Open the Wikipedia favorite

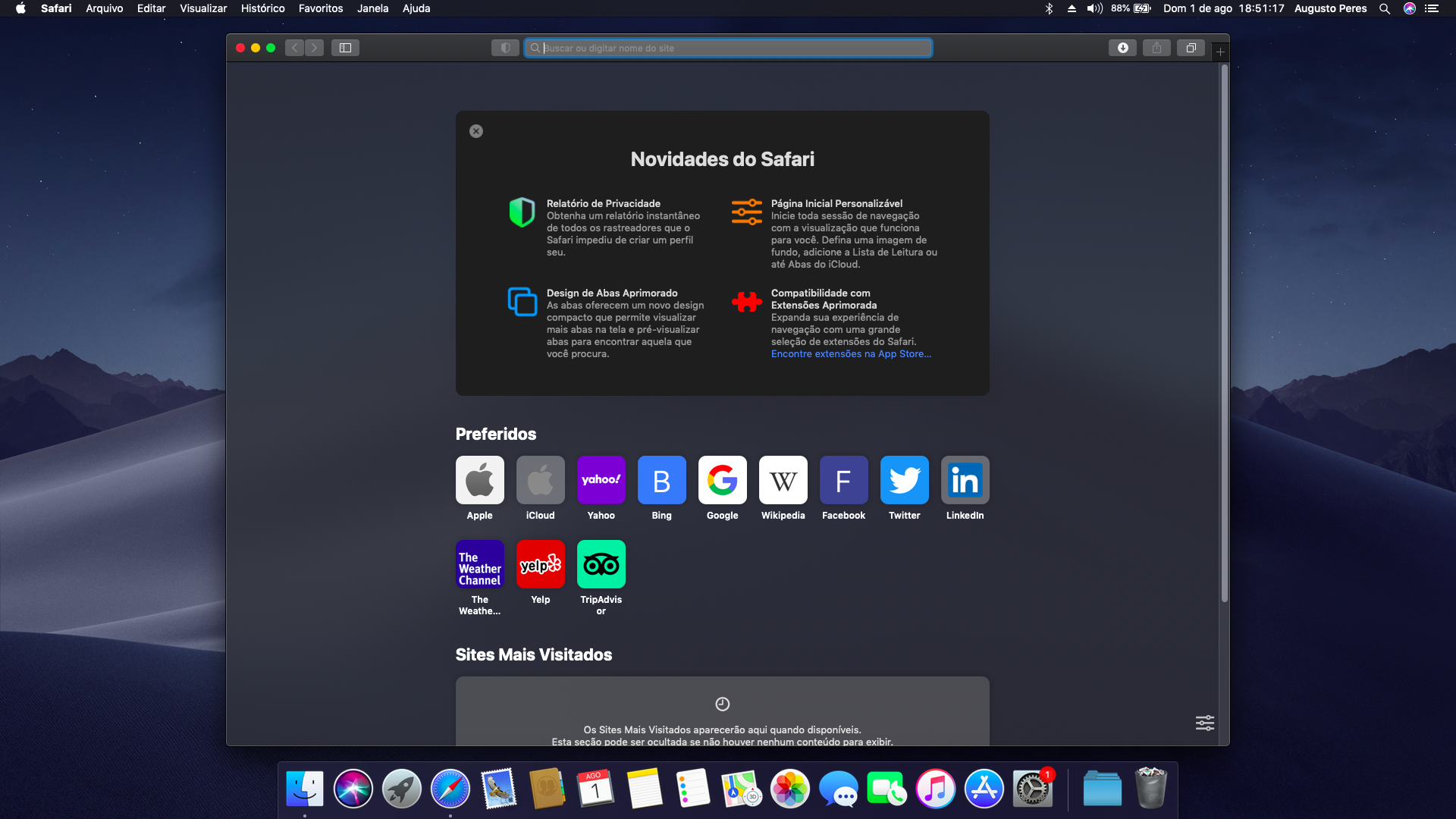click(x=783, y=480)
